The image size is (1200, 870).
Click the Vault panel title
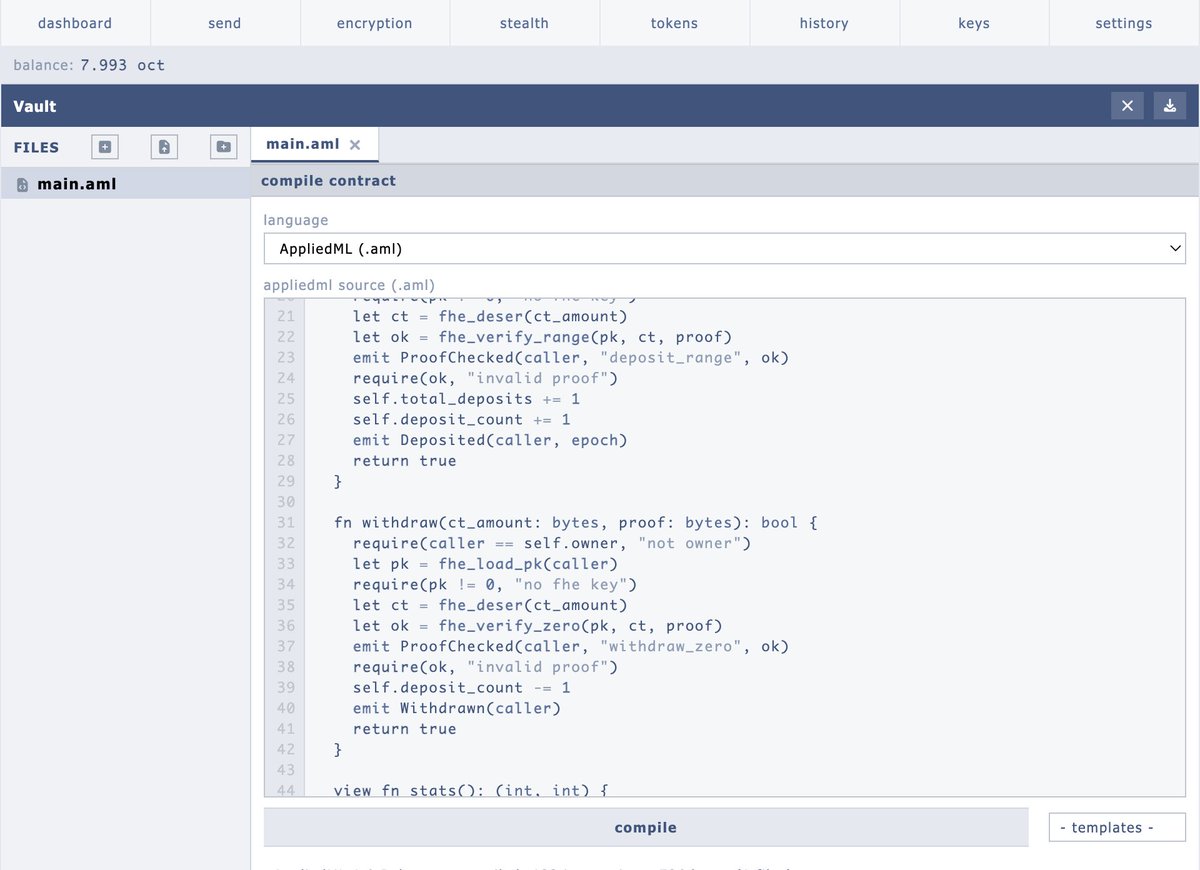tap(35, 106)
